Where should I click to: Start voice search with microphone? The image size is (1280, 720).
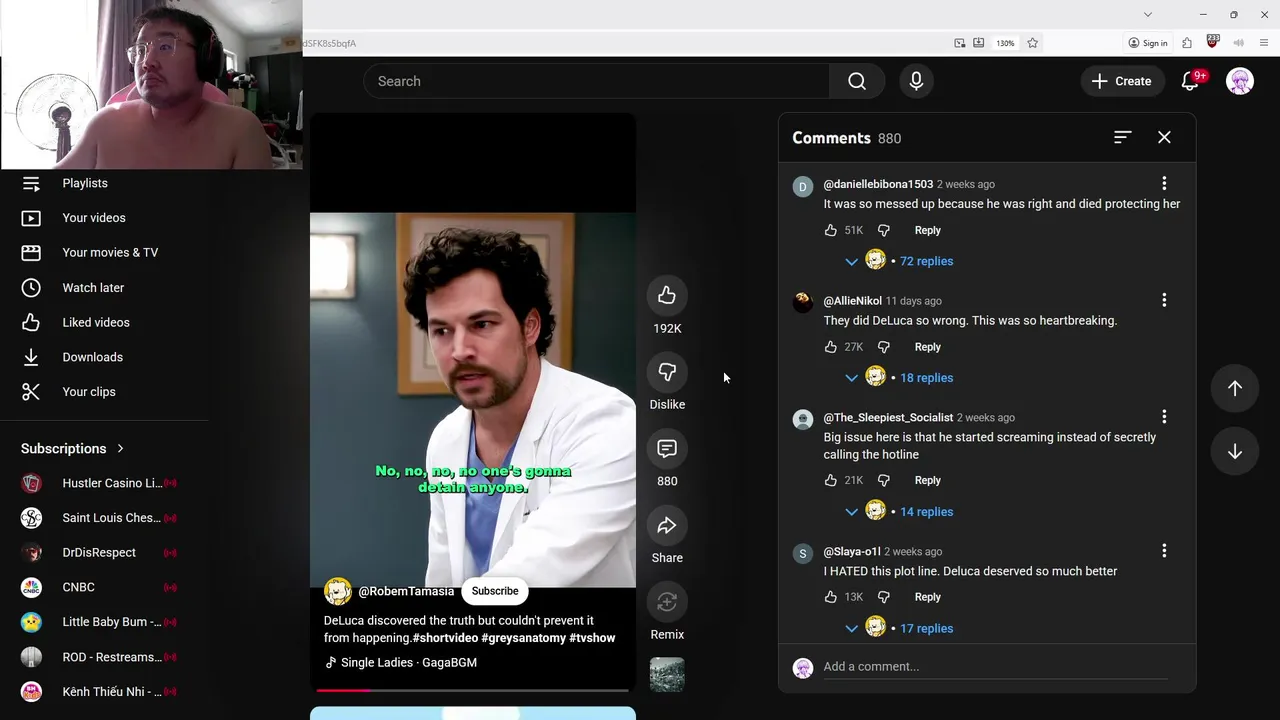click(x=916, y=81)
